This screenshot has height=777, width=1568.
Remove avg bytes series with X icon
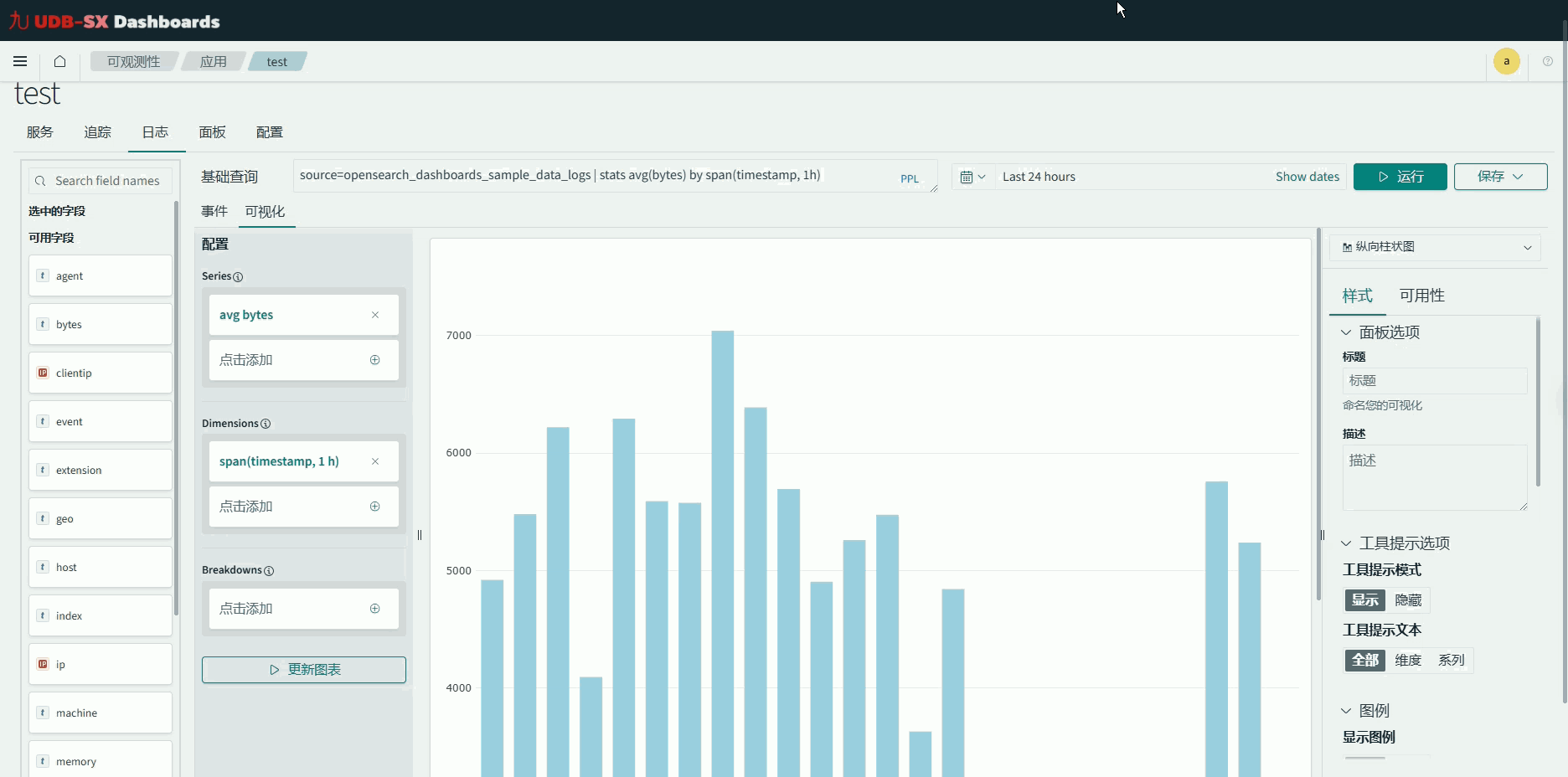375,315
